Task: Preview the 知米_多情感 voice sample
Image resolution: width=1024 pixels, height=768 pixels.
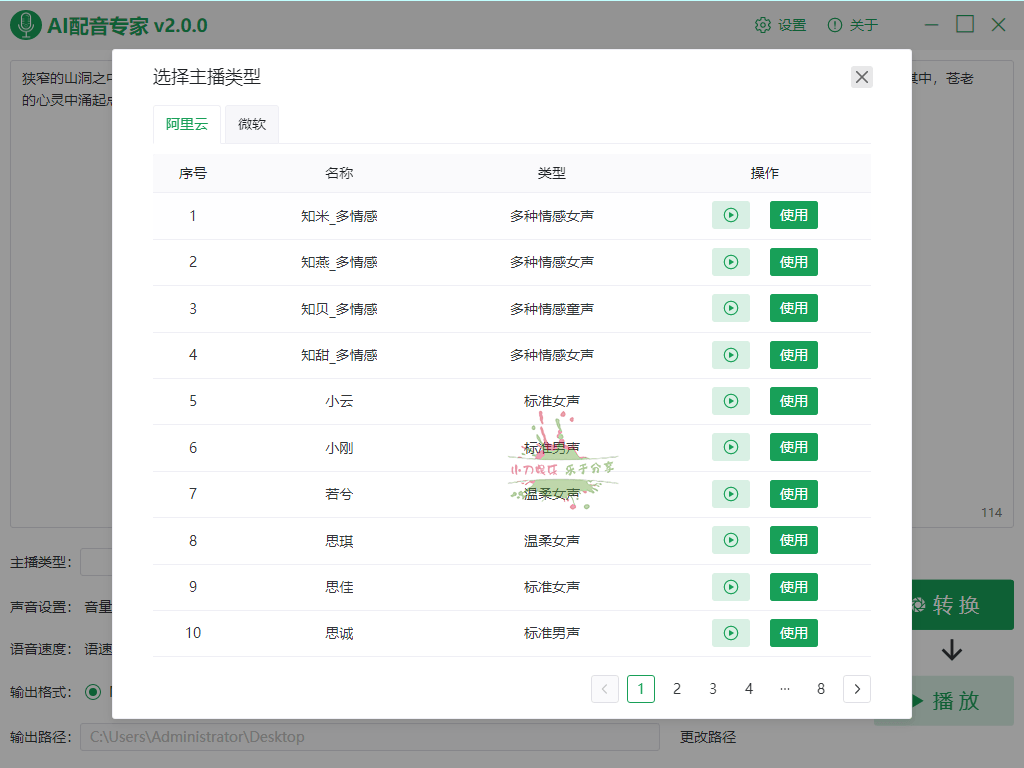Action: pyautogui.click(x=730, y=215)
